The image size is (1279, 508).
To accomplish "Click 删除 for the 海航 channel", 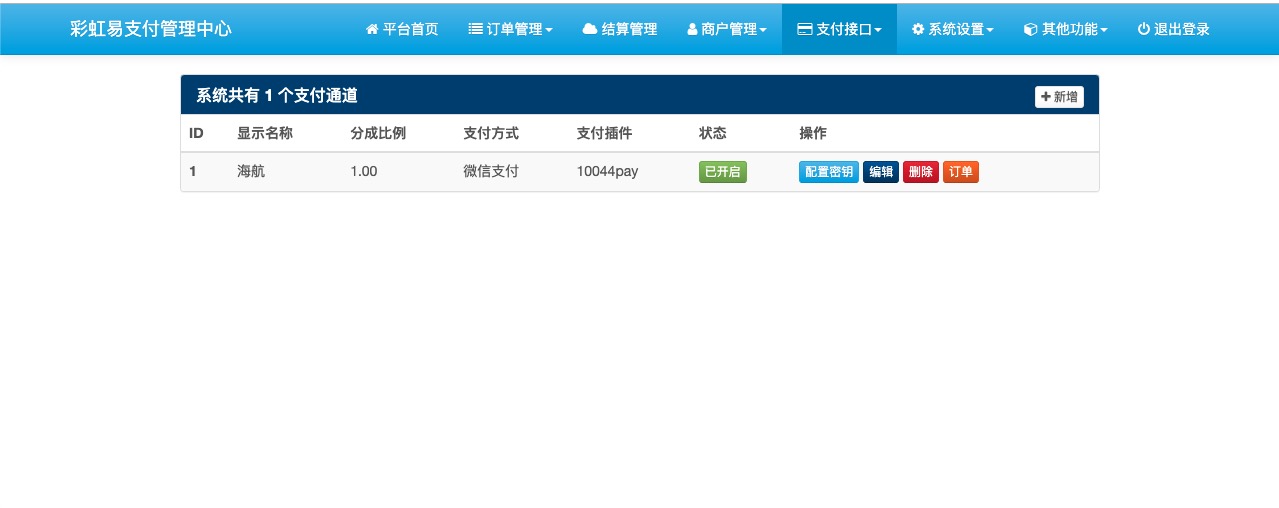I will pos(921,172).
